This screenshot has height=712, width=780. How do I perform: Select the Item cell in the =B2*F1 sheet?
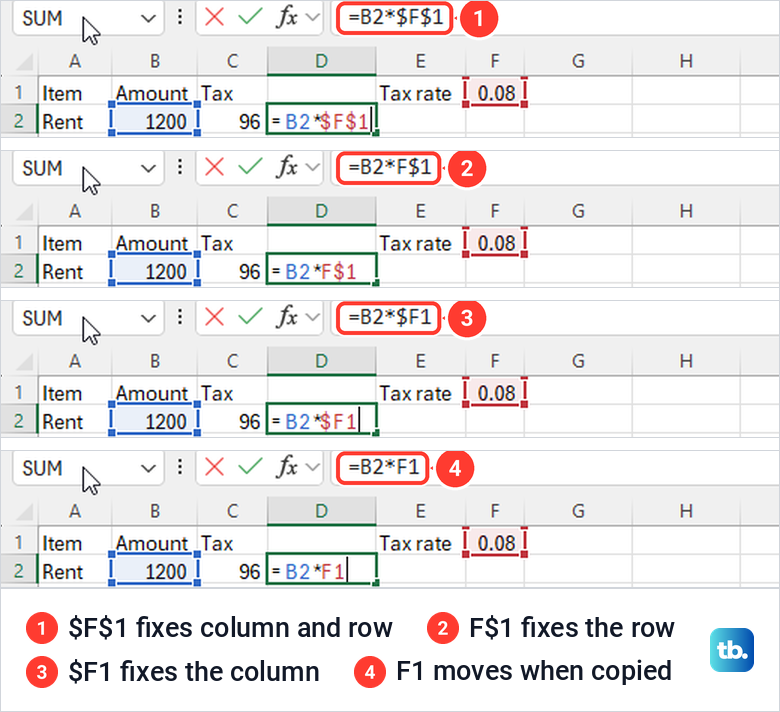(75, 543)
